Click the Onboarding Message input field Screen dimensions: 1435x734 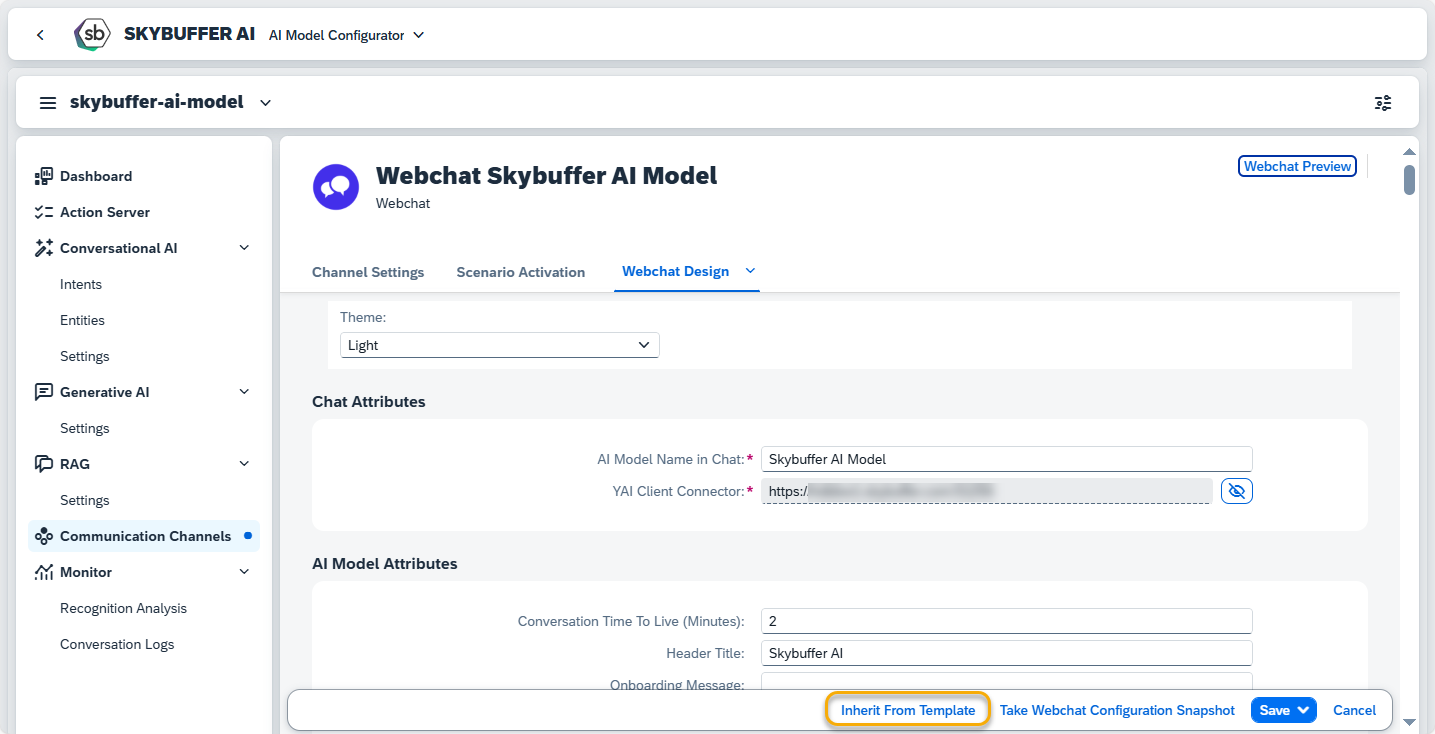click(1006, 682)
